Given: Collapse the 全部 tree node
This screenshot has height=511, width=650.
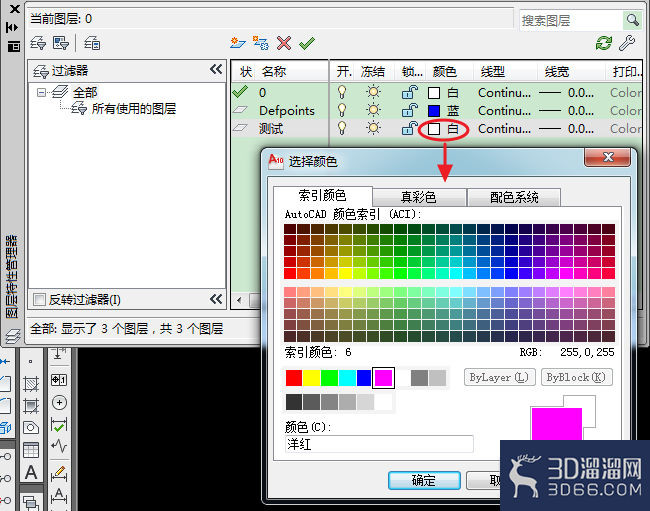Looking at the screenshot, I should click(x=41, y=92).
